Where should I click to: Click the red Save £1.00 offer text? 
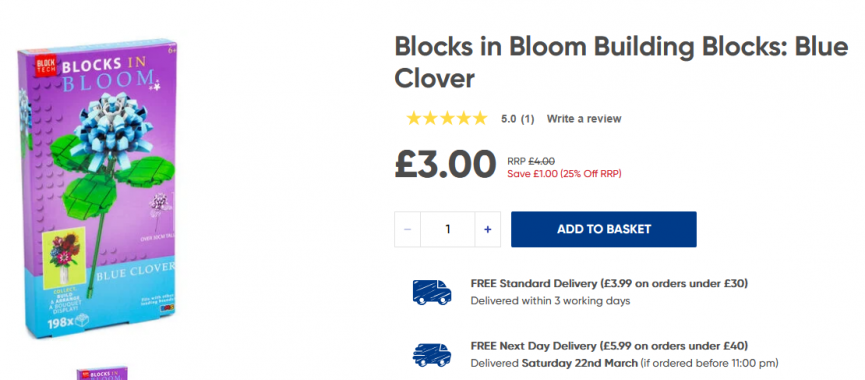point(564,174)
